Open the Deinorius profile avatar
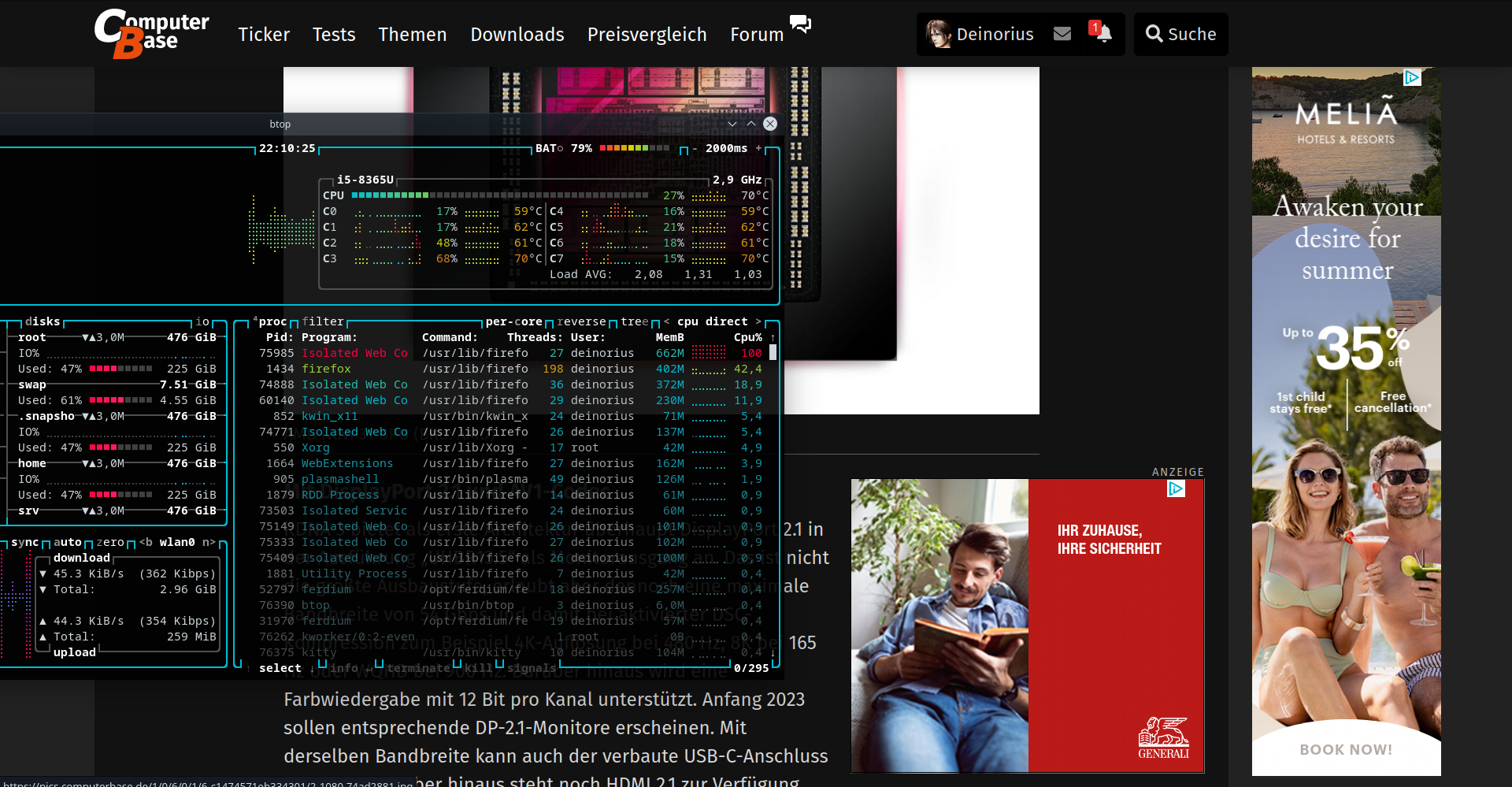 pyautogui.click(x=937, y=34)
